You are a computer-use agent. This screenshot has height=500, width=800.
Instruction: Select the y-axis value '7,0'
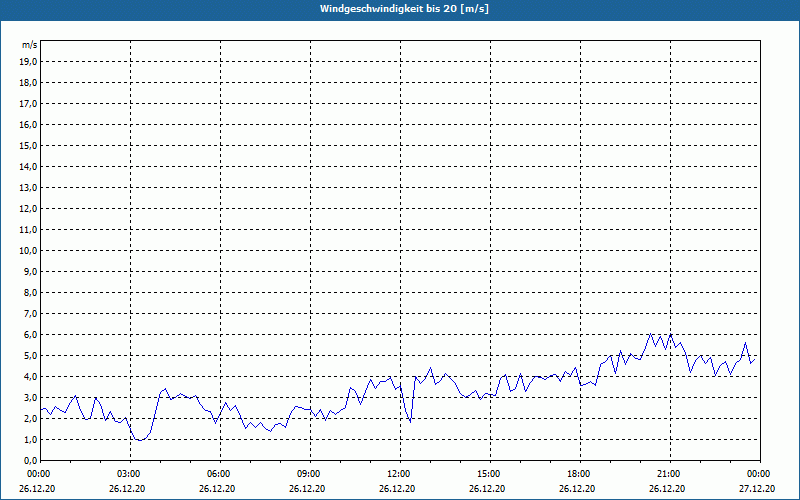click(30, 313)
